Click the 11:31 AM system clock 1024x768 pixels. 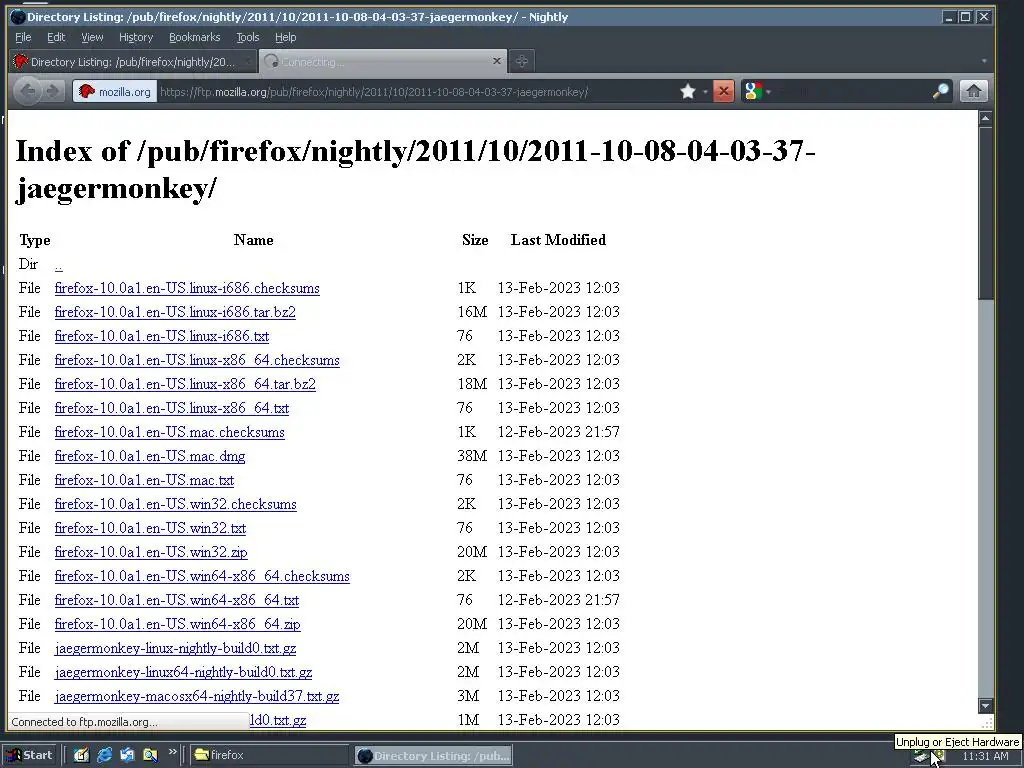pos(985,756)
